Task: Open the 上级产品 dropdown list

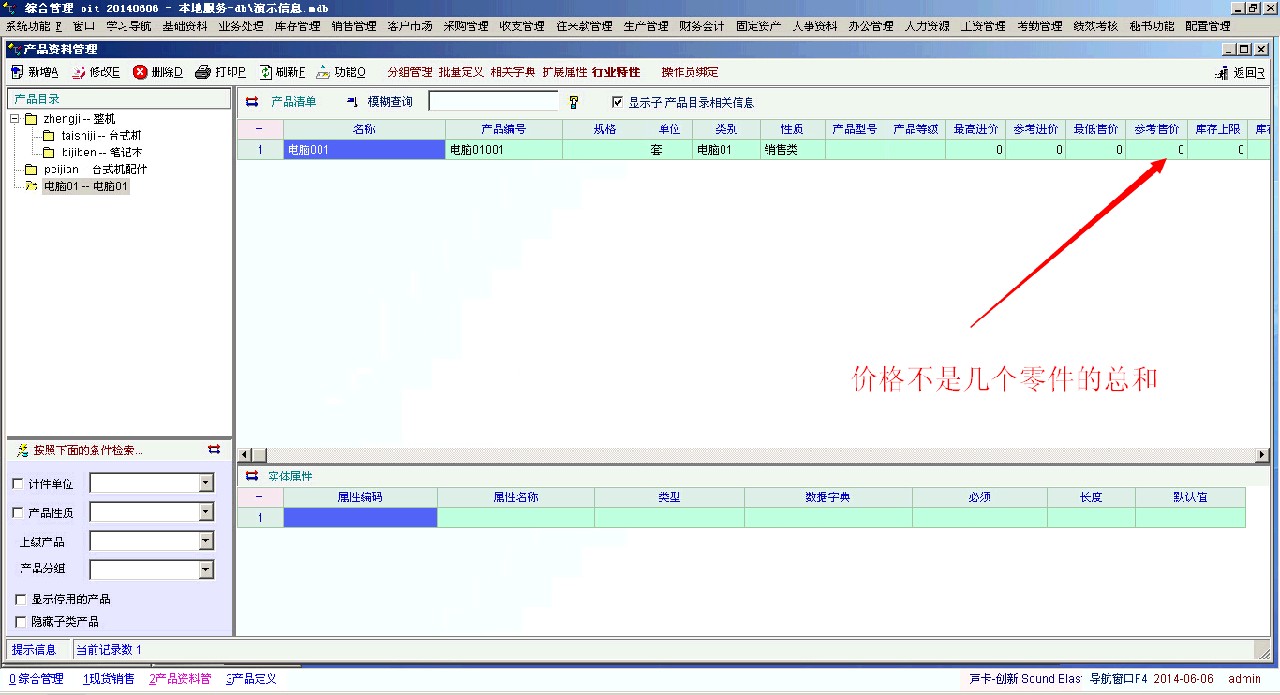Action: pos(206,541)
